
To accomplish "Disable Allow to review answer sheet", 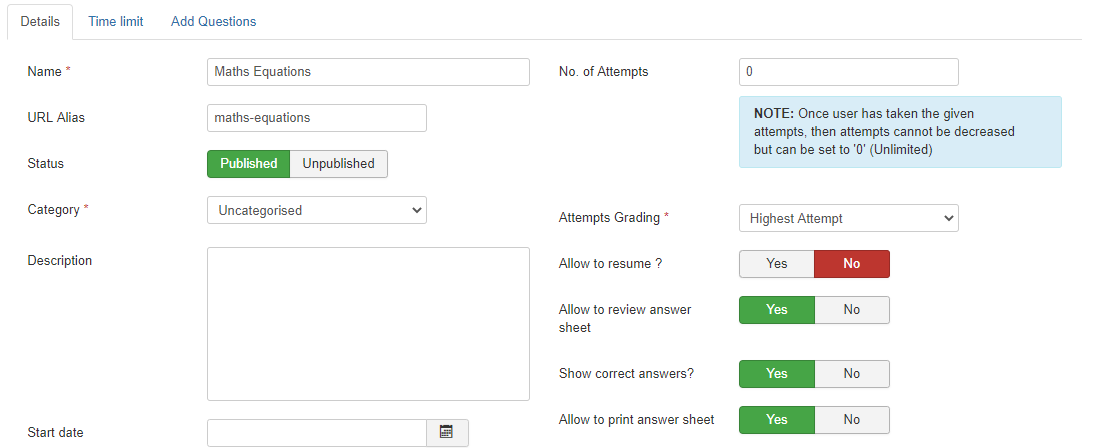I will pos(851,310).
